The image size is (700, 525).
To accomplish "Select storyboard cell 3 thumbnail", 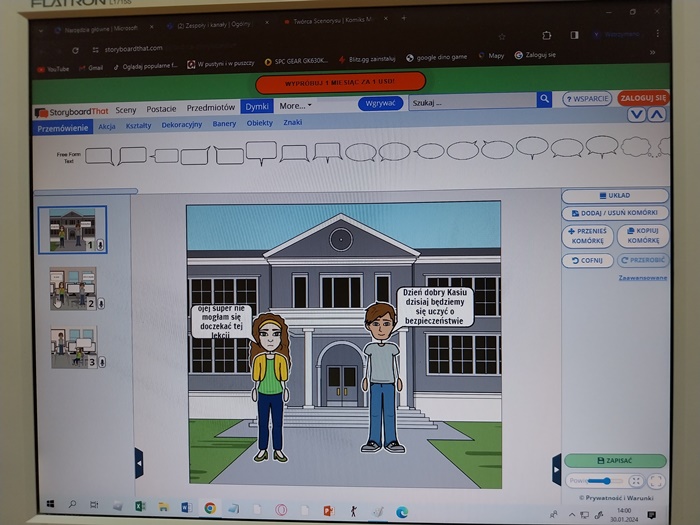I will 74,347.
